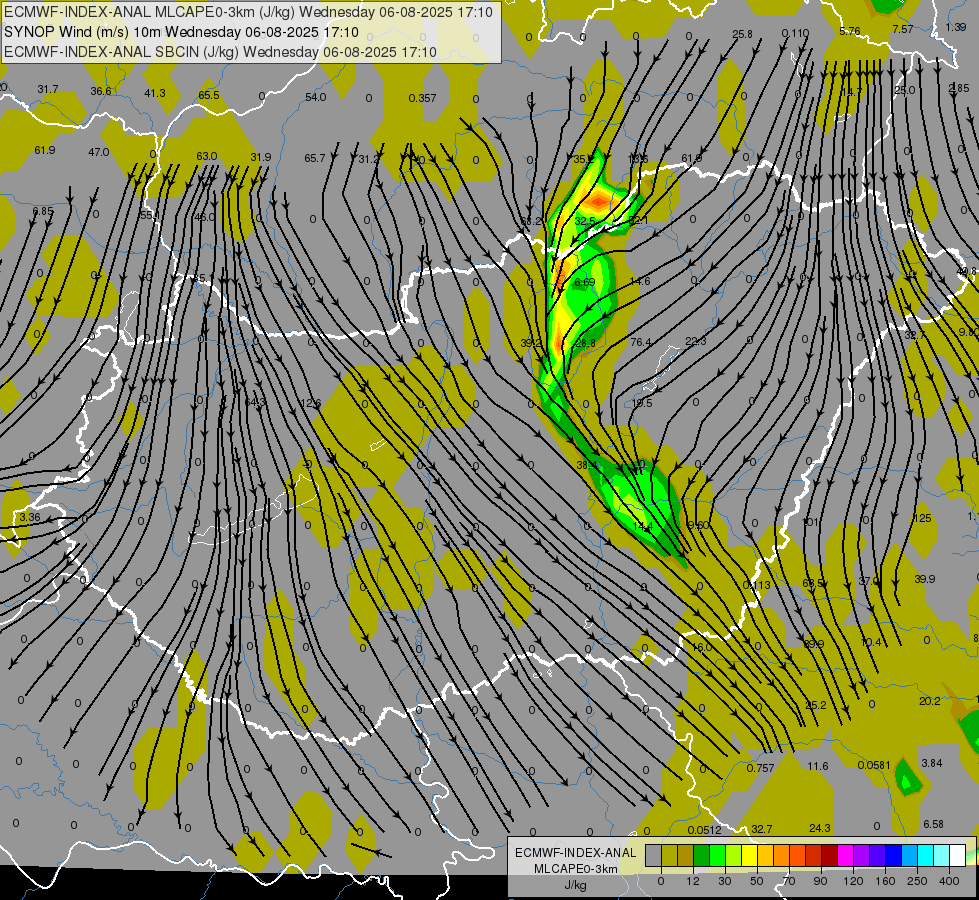The height and width of the screenshot is (900, 979).
Task: Select the legend tick label '90'
Action: [x=820, y=881]
